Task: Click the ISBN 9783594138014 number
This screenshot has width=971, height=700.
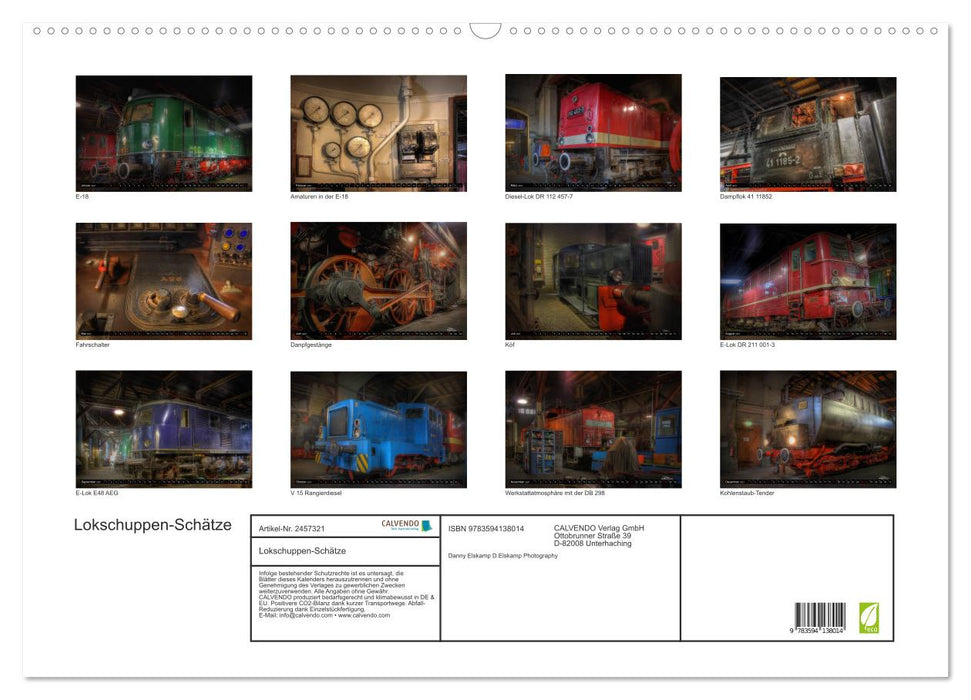Action: 486,528
